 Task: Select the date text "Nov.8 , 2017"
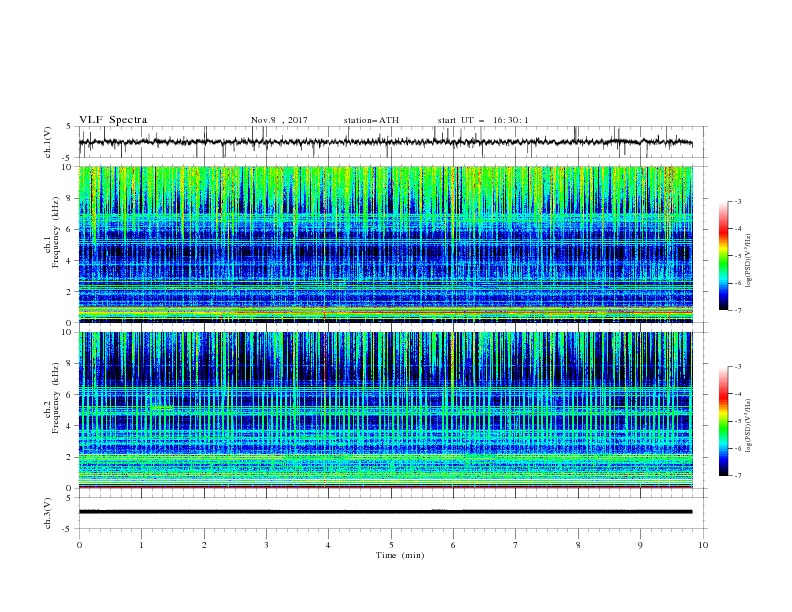[279, 120]
